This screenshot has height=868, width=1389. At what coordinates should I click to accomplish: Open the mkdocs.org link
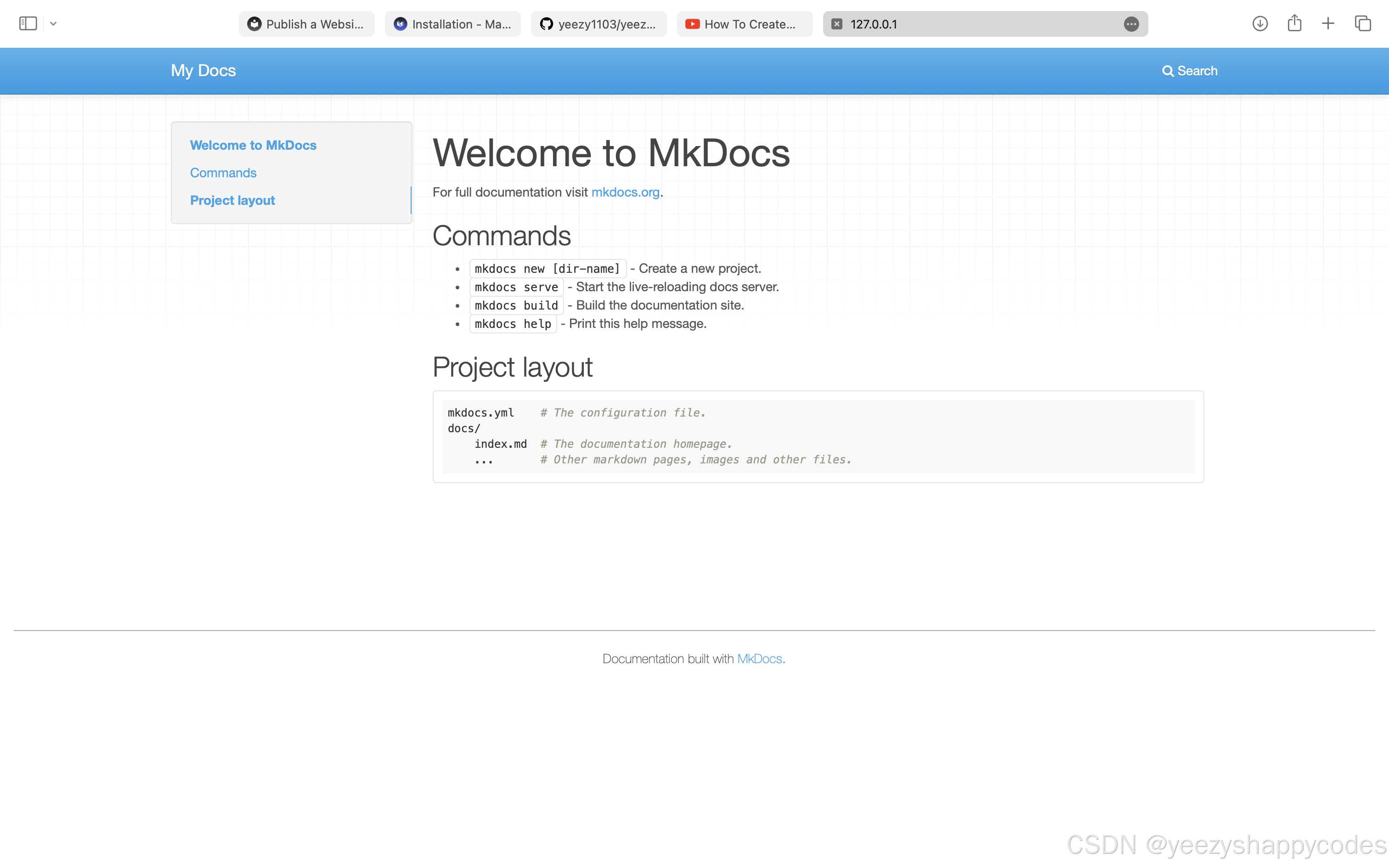point(625,192)
